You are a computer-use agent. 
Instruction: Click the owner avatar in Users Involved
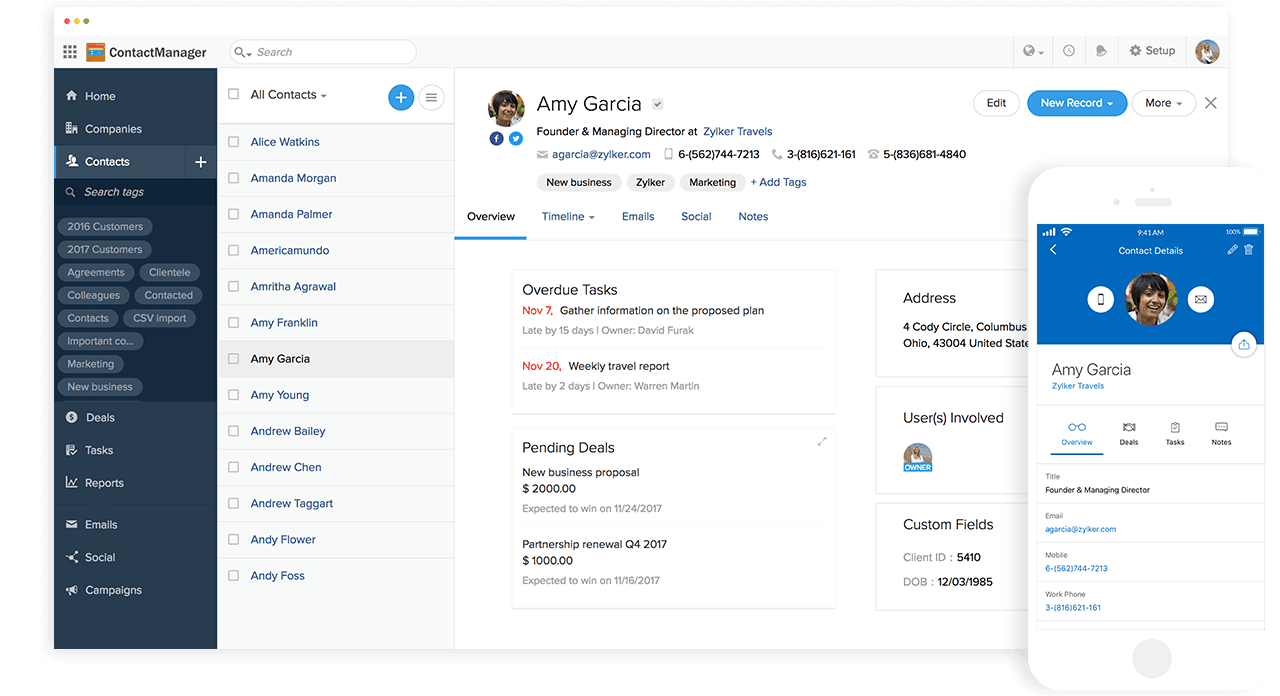tap(917, 457)
